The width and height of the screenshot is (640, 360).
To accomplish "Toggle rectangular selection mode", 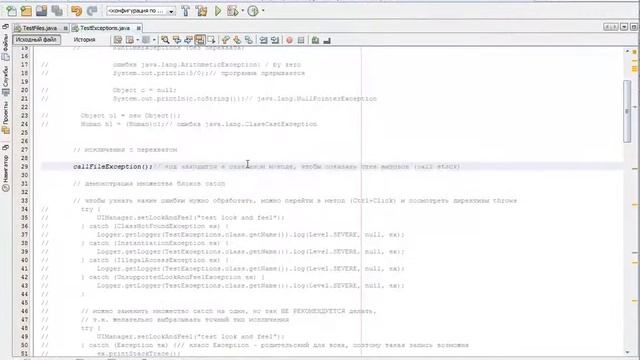I will [x=211, y=40].
